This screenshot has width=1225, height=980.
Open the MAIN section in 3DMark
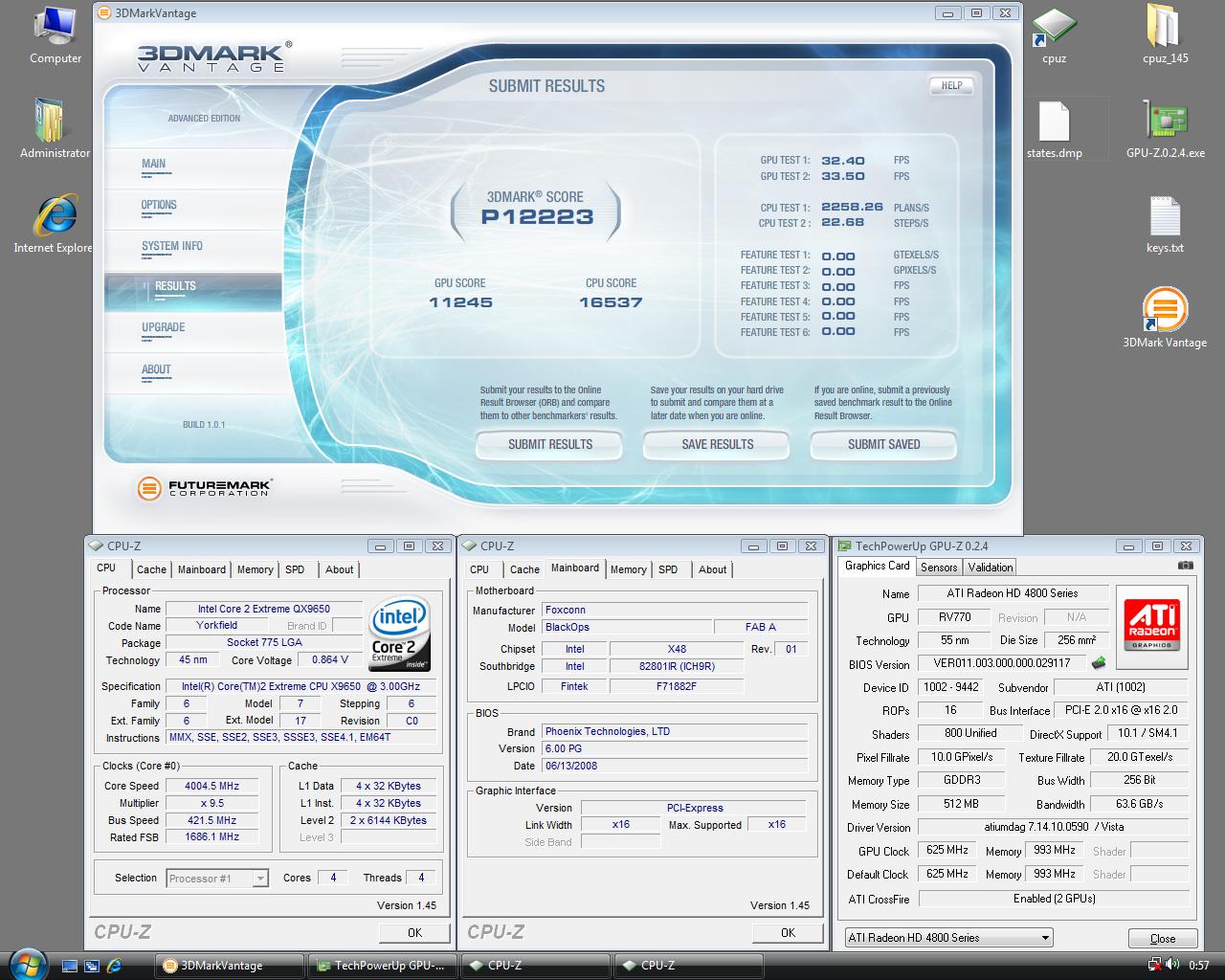(x=154, y=164)
